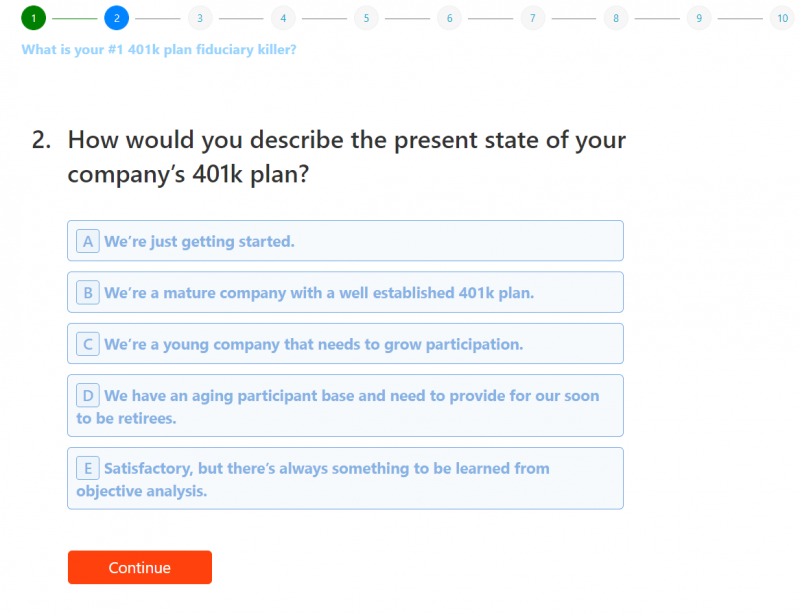
Task: Click the "#1 401k plan fiduciary killer" step label
Action: tap(159, 49)
